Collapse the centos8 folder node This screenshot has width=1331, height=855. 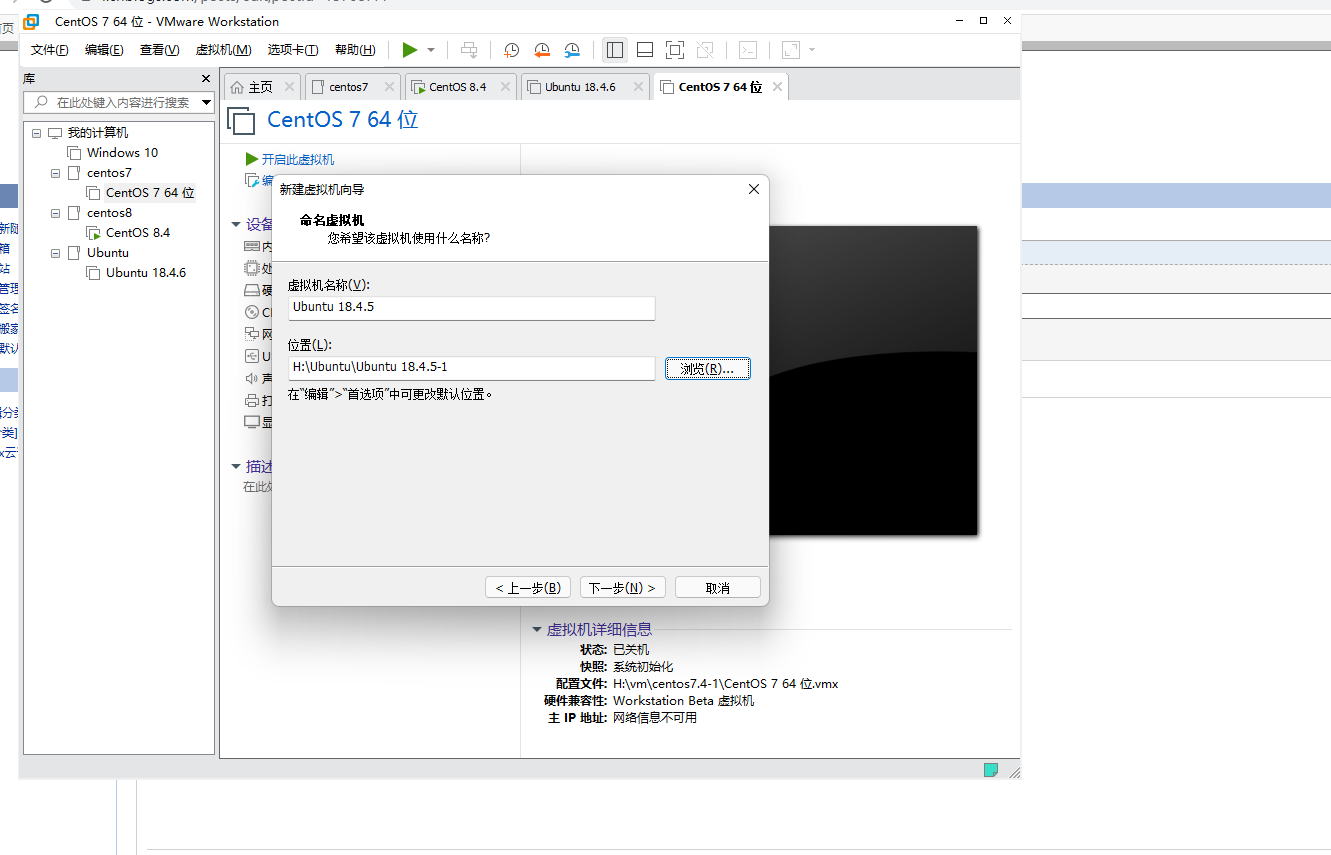(x=56, y=213)
